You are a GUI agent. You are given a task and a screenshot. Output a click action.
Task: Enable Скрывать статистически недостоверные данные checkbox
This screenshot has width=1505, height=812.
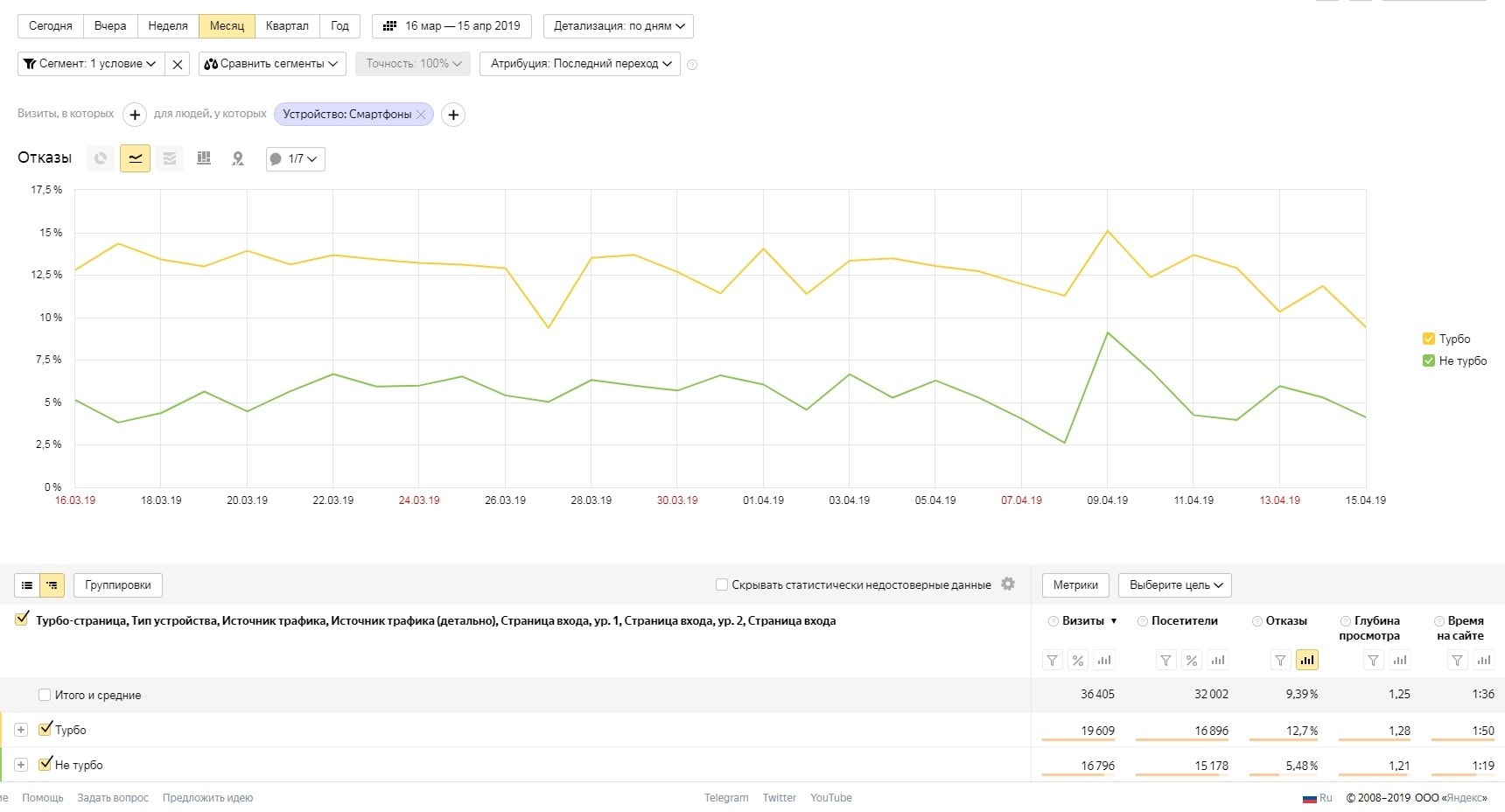click(722, 584)
